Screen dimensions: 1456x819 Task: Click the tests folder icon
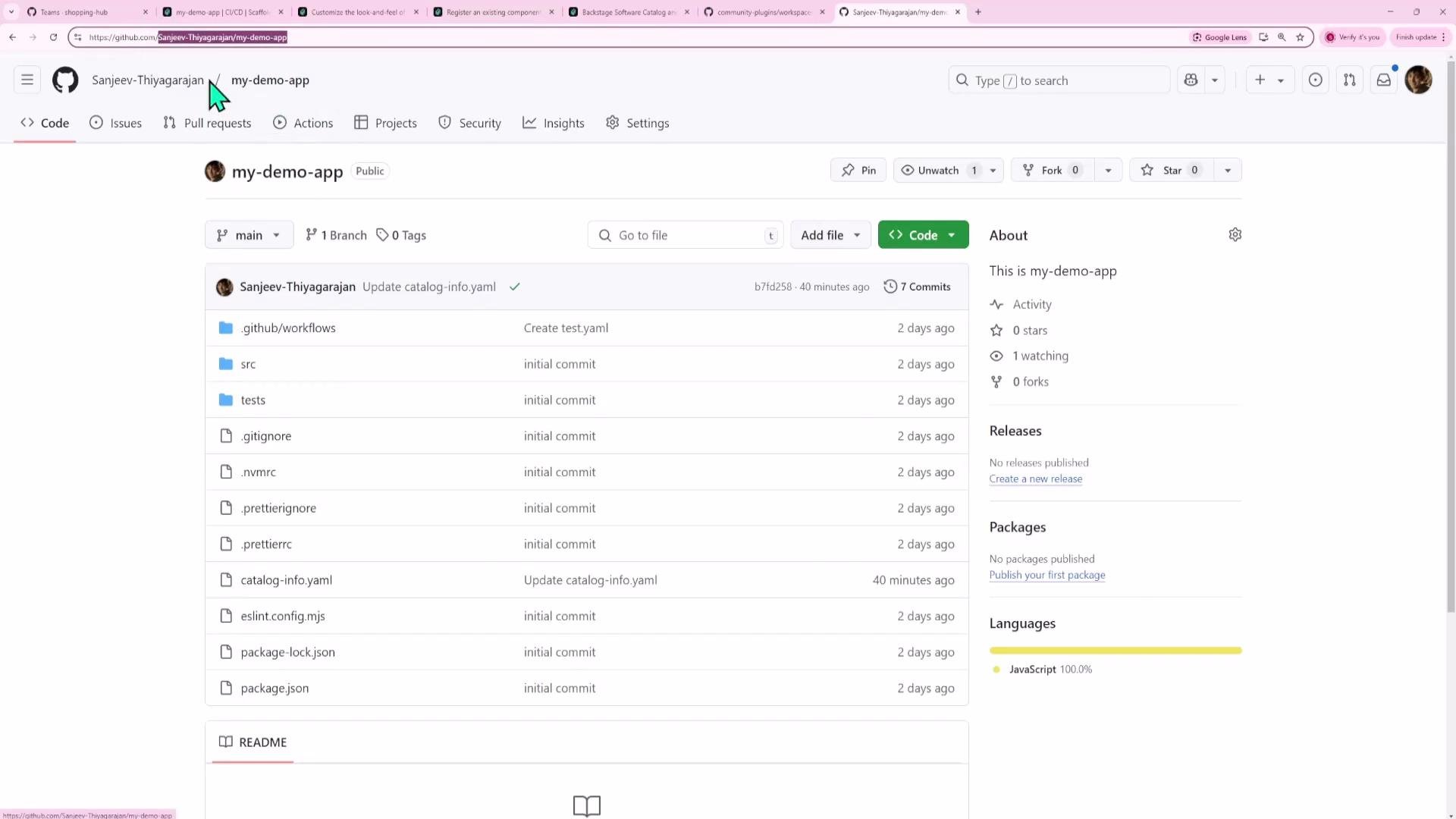point(225,400)
